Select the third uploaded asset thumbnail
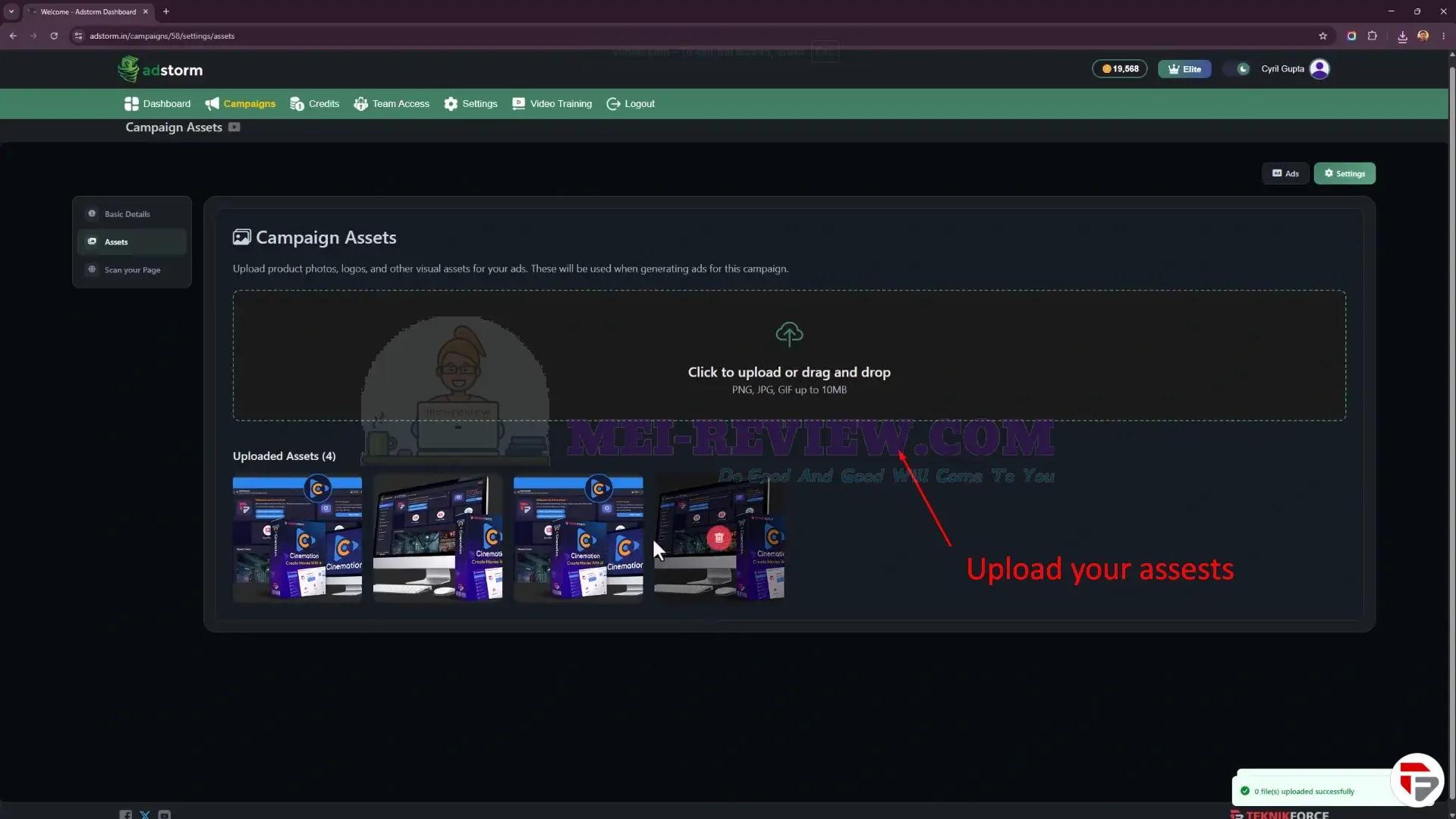This screenshot has height=819, width=1456. (578, 538)
